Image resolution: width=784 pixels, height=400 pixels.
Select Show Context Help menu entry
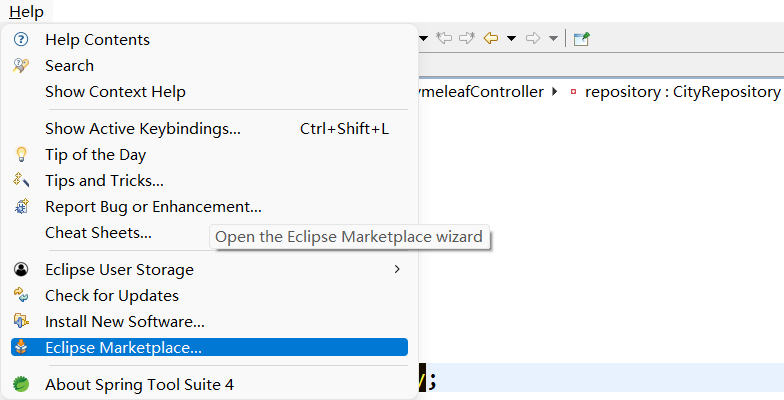coord(115,92)
